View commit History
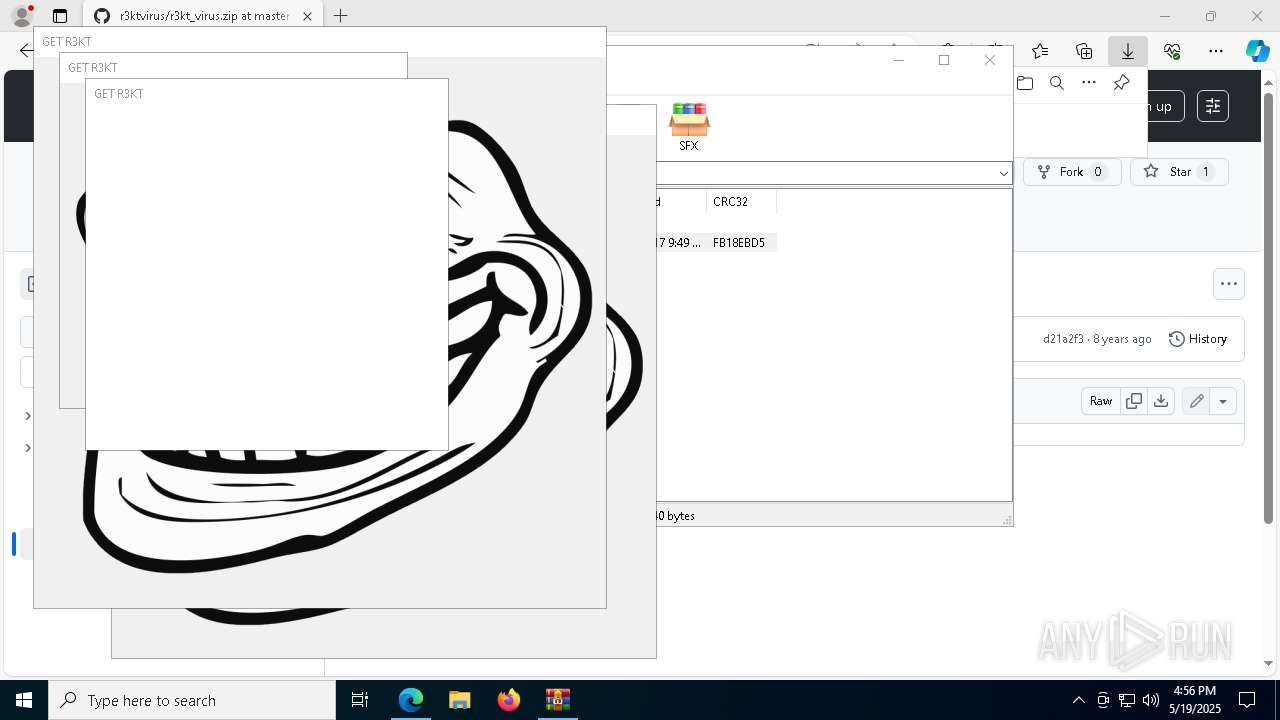This screenshot has width=1280, height=720. [1198, 339]
